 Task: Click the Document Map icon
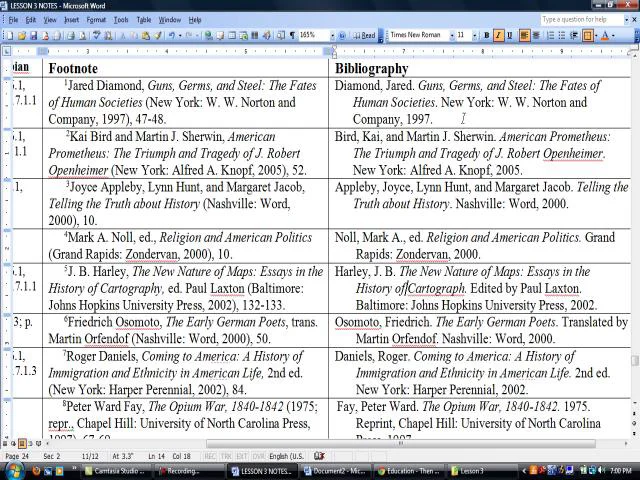tap(281, 36)
